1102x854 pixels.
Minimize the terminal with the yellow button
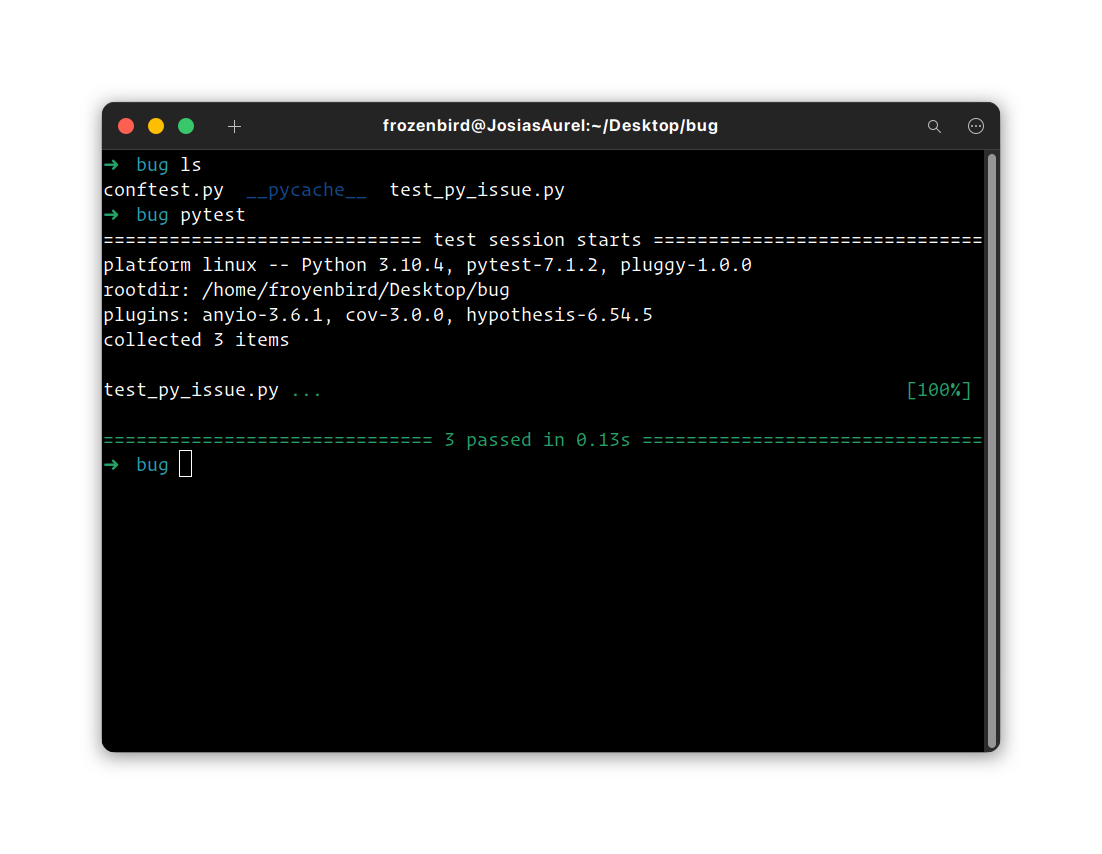pyautogui.click(x=156, y=127)
